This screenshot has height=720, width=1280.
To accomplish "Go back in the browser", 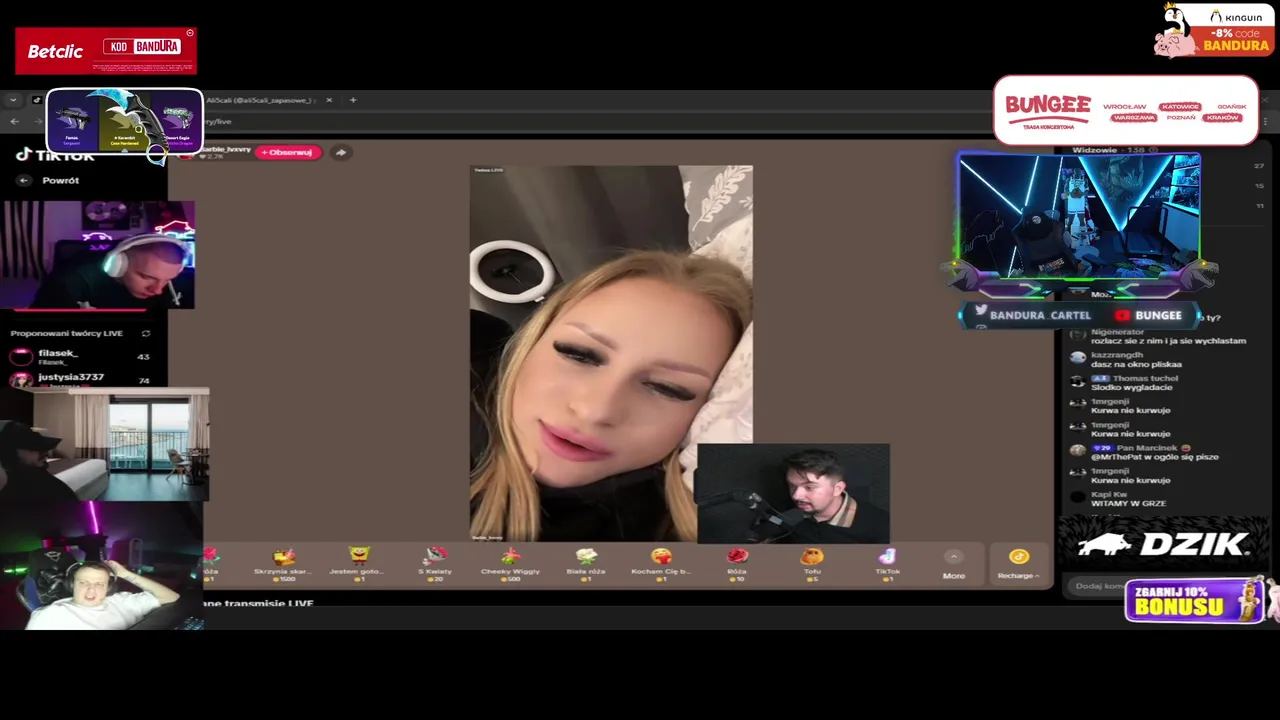I will click(x=14, y=121).
